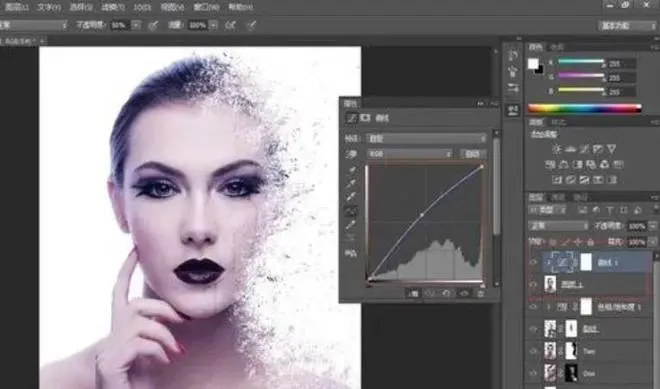Hide the Curves 1 adjustment layer
Viewport: 660px width, 389px height.
(533, 262)
